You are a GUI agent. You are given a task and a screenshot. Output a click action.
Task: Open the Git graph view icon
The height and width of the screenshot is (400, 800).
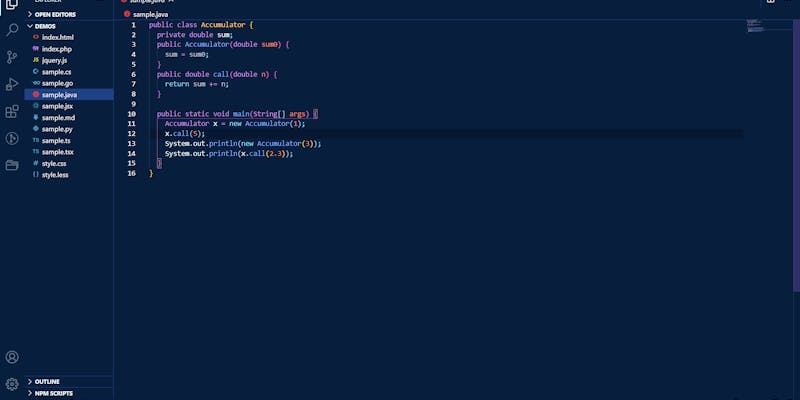(x=12, y=138)
